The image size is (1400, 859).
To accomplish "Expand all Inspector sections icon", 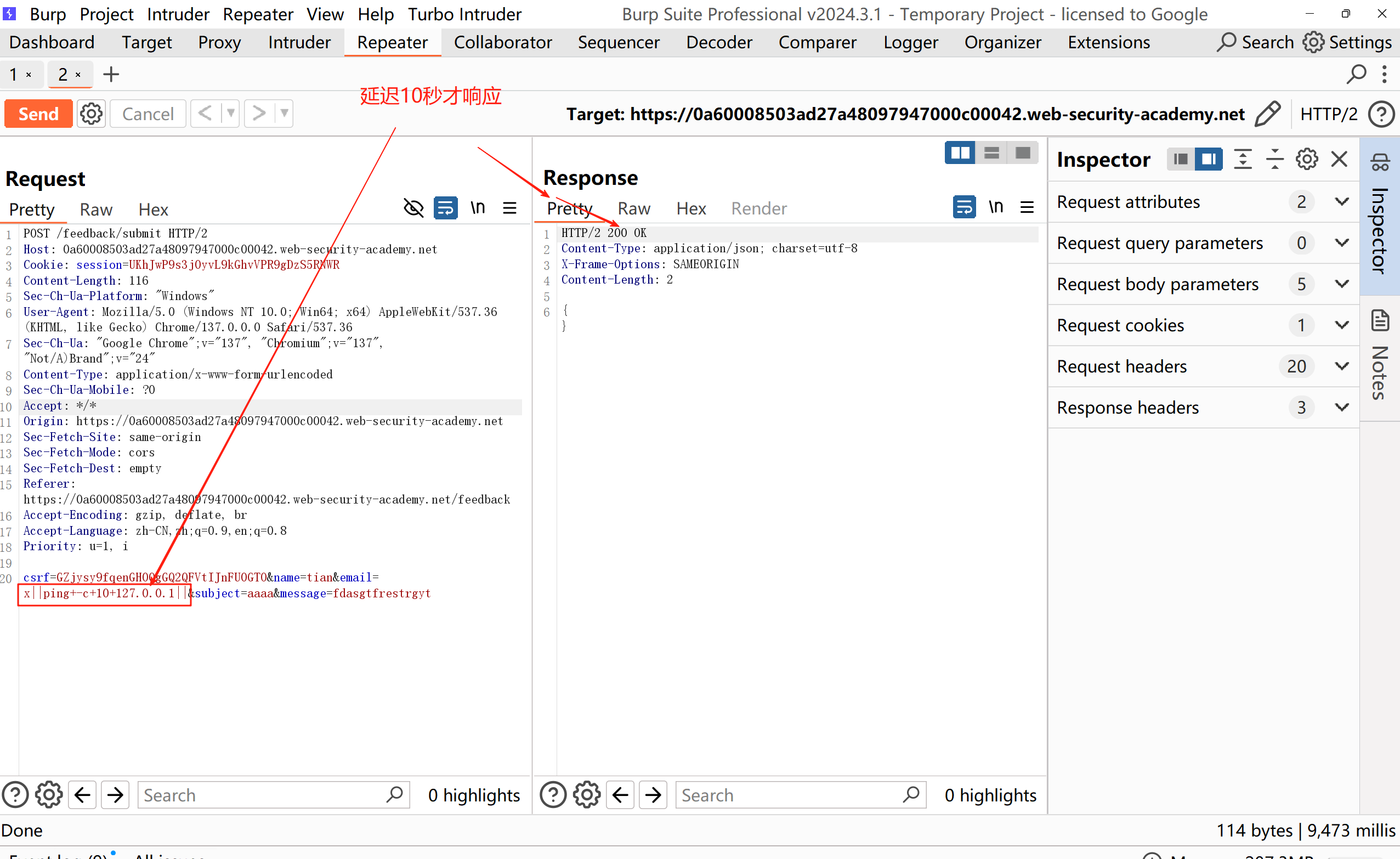I will [x=1243, y=159].
